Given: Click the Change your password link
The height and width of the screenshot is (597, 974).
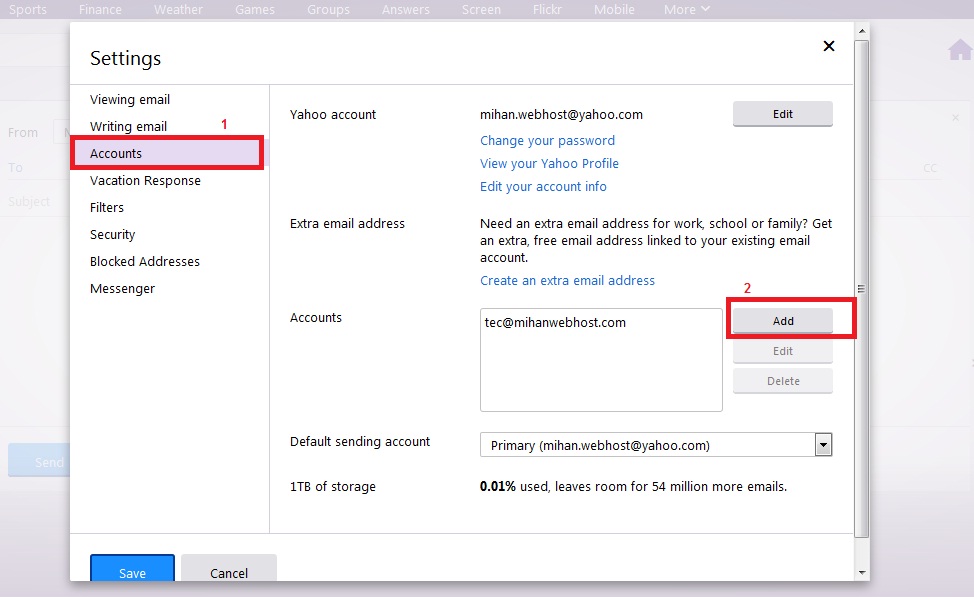Looking at the screenshot, I should click(x=548, y=140).
